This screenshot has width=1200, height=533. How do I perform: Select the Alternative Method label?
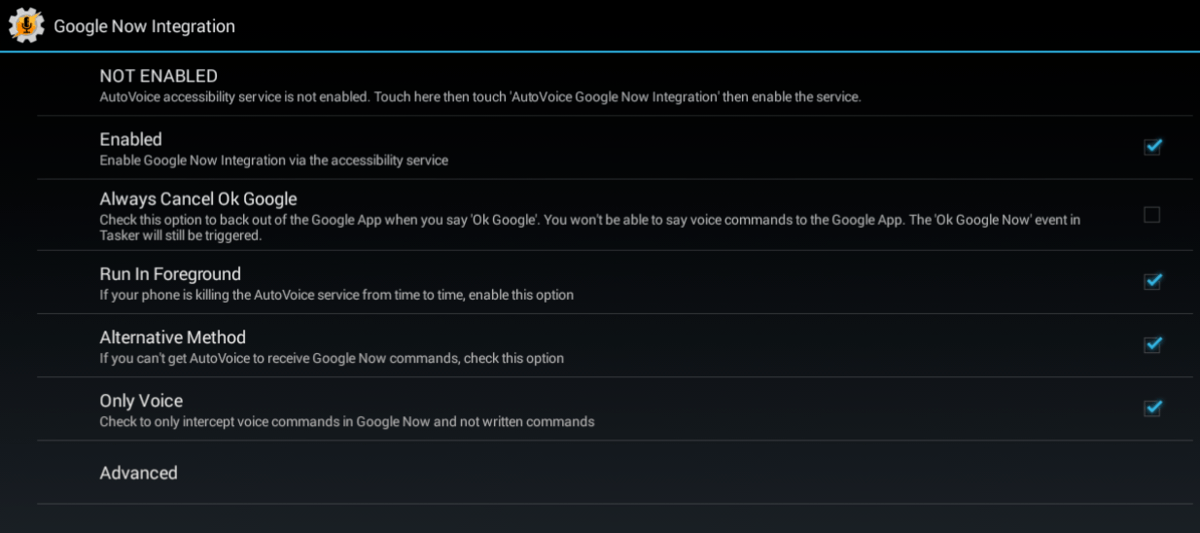173,337
